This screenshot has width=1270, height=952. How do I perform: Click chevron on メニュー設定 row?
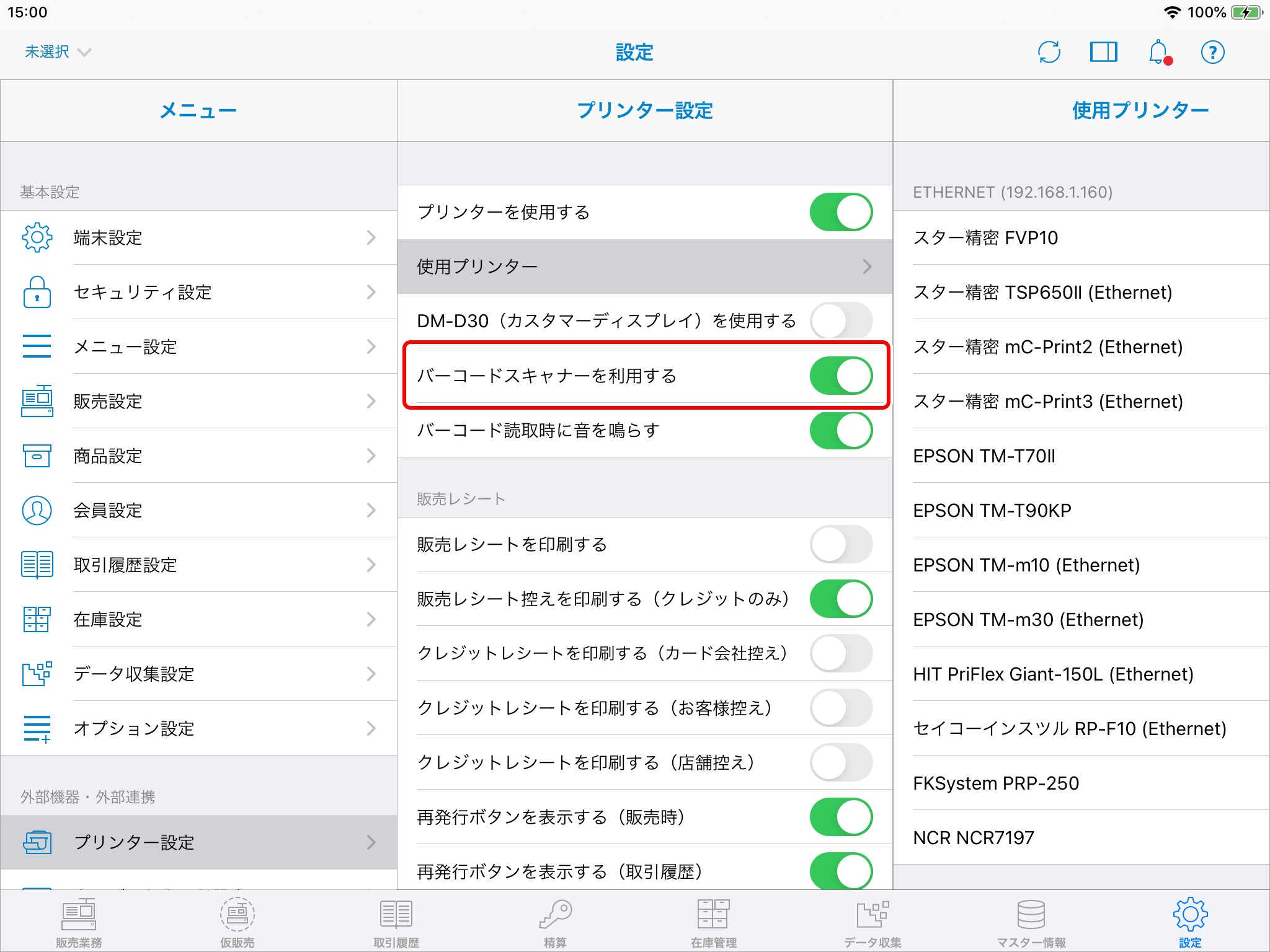tap(371, 346)
